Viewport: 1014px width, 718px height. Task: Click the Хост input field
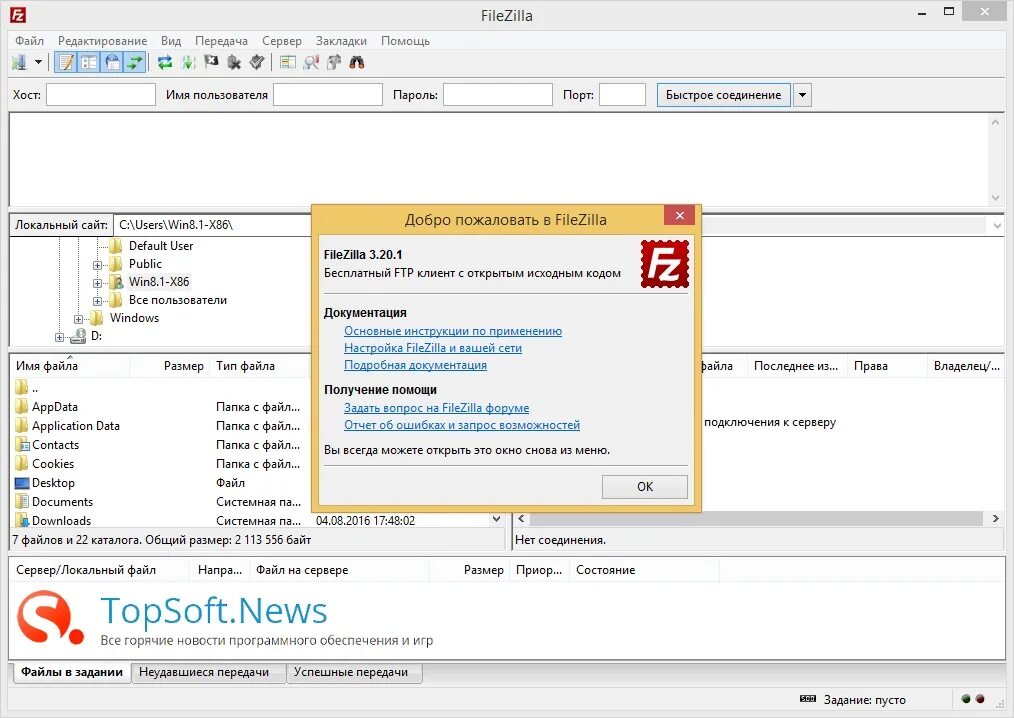[101, 94]
